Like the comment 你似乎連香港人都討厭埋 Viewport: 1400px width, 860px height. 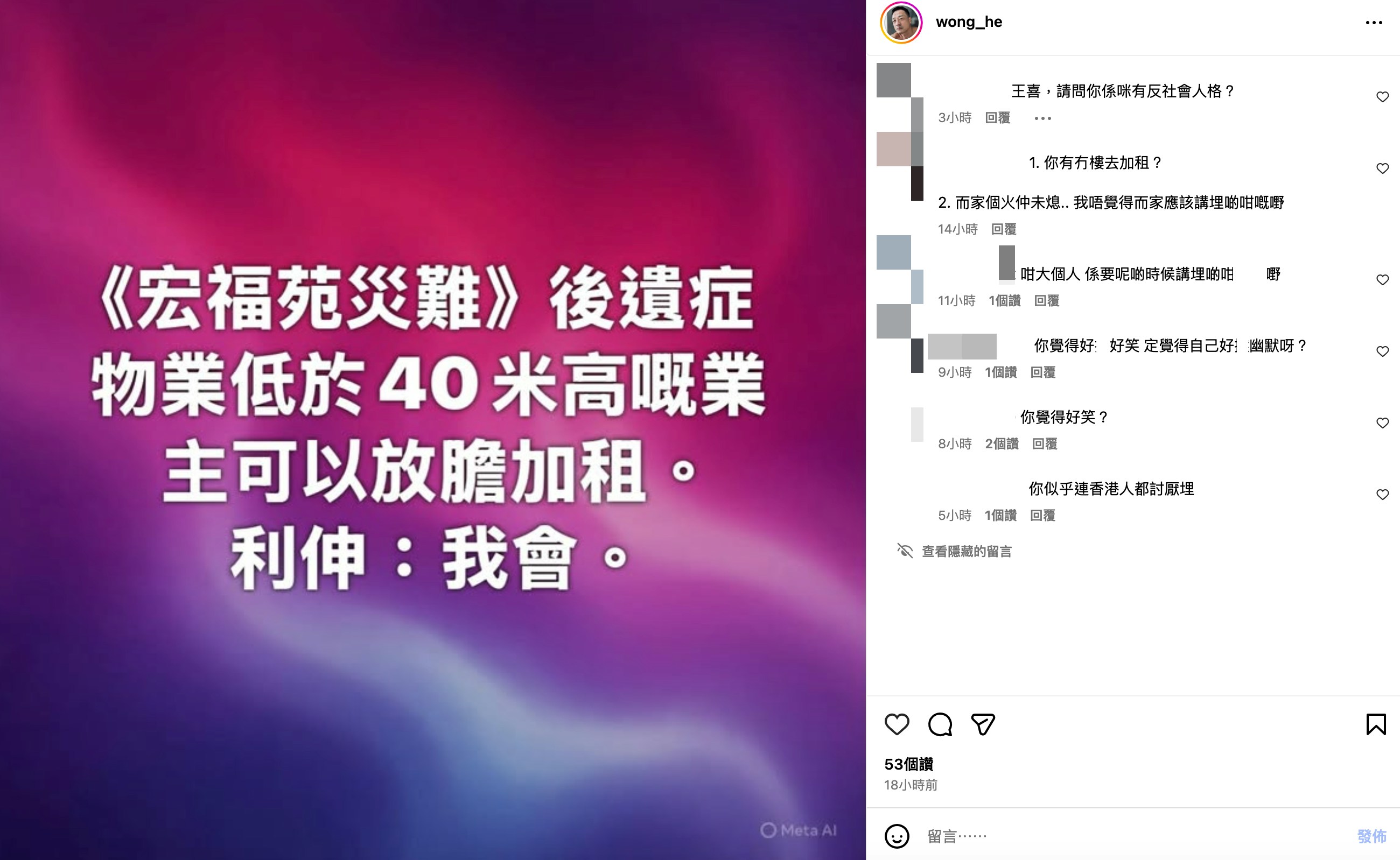pyautogui.click(x=1382, y=494)
